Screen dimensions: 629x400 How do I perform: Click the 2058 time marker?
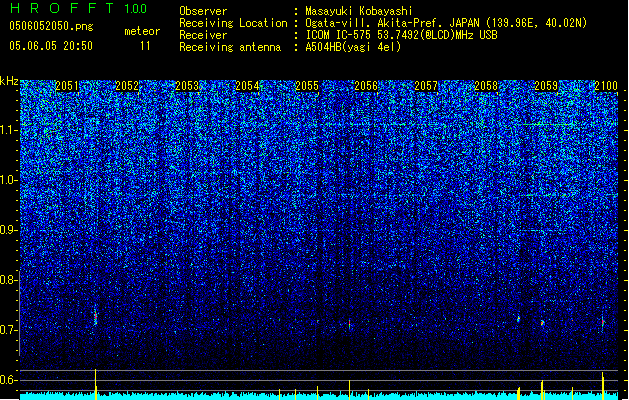point(486,86)
